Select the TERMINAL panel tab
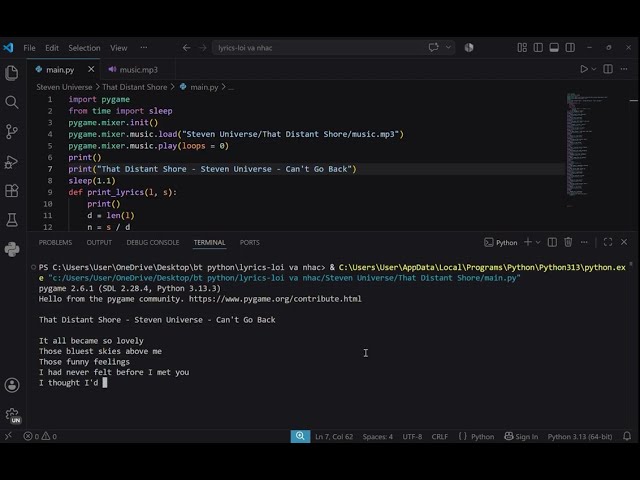The image size is (640, 480). point(209,242)
